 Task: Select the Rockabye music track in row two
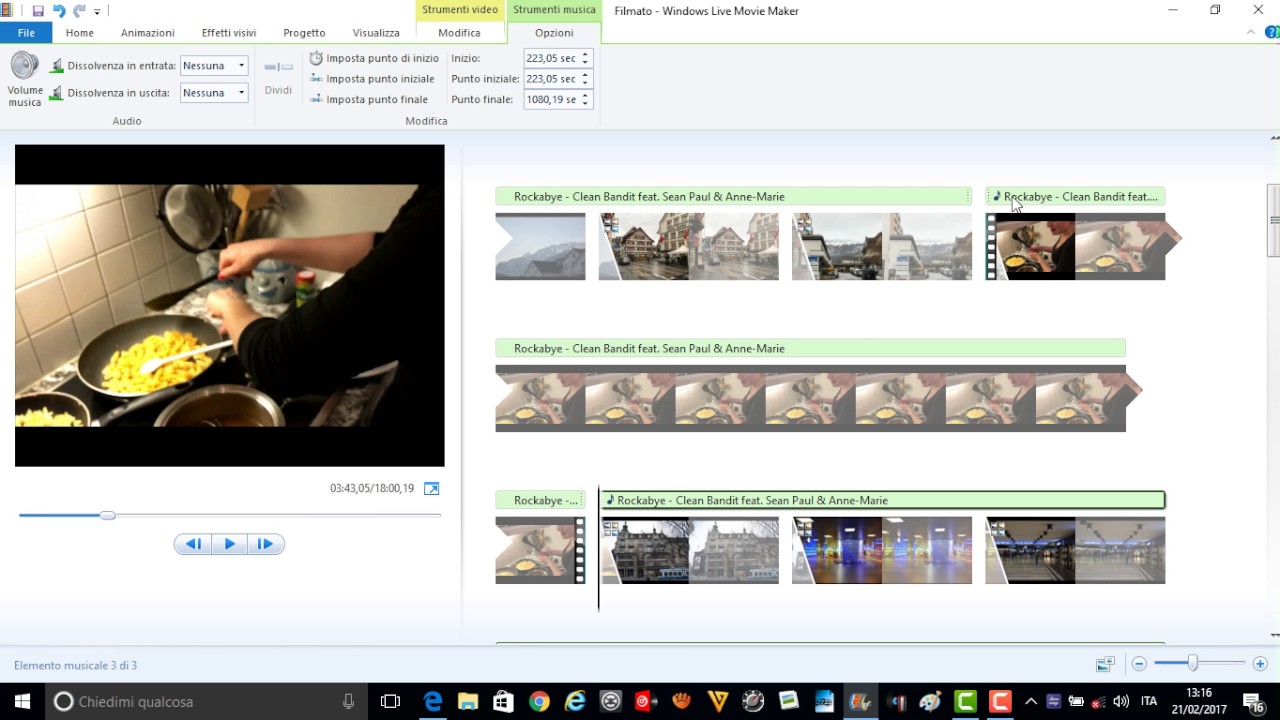811,348
